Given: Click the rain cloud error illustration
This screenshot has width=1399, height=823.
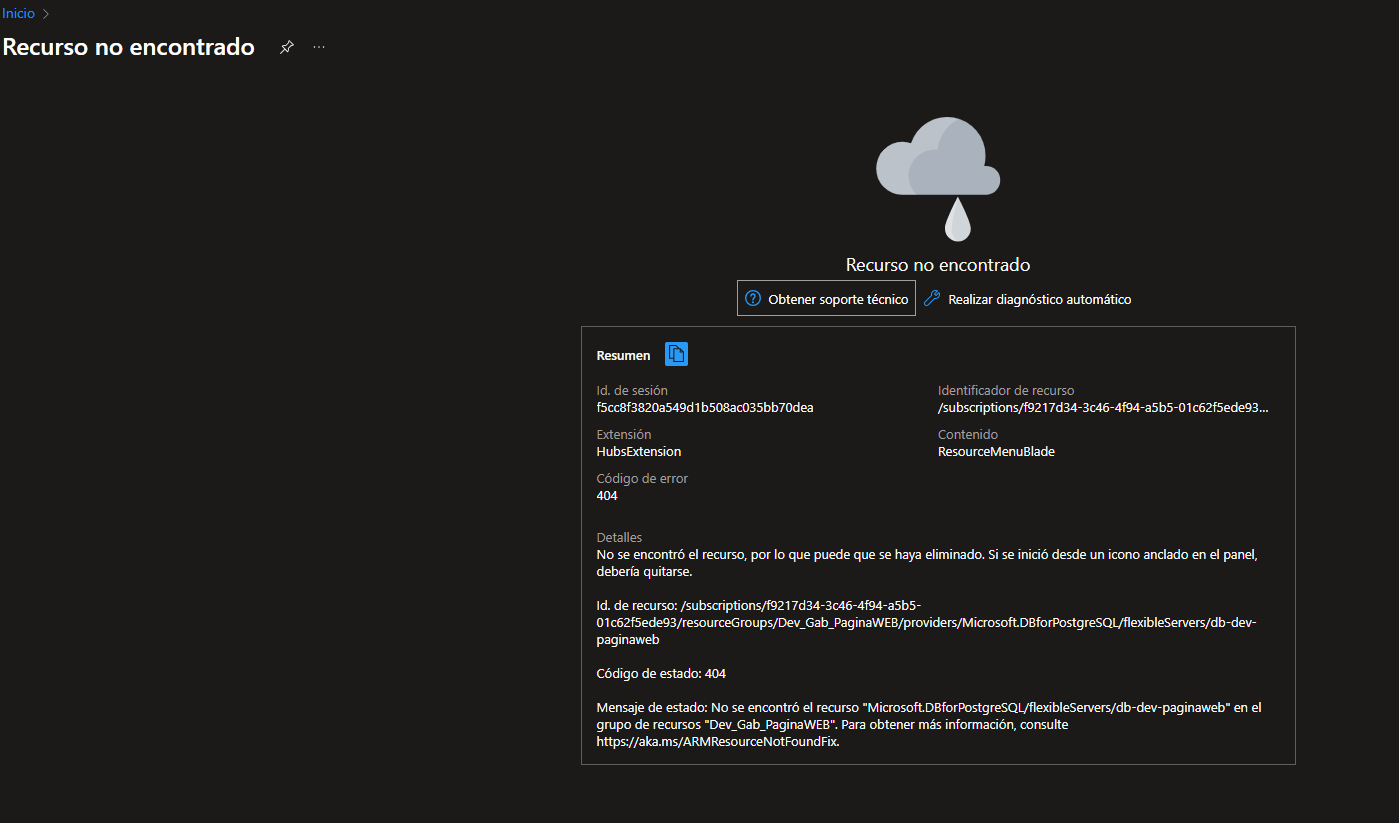Looking at the screenshot, I should point(938,178).
